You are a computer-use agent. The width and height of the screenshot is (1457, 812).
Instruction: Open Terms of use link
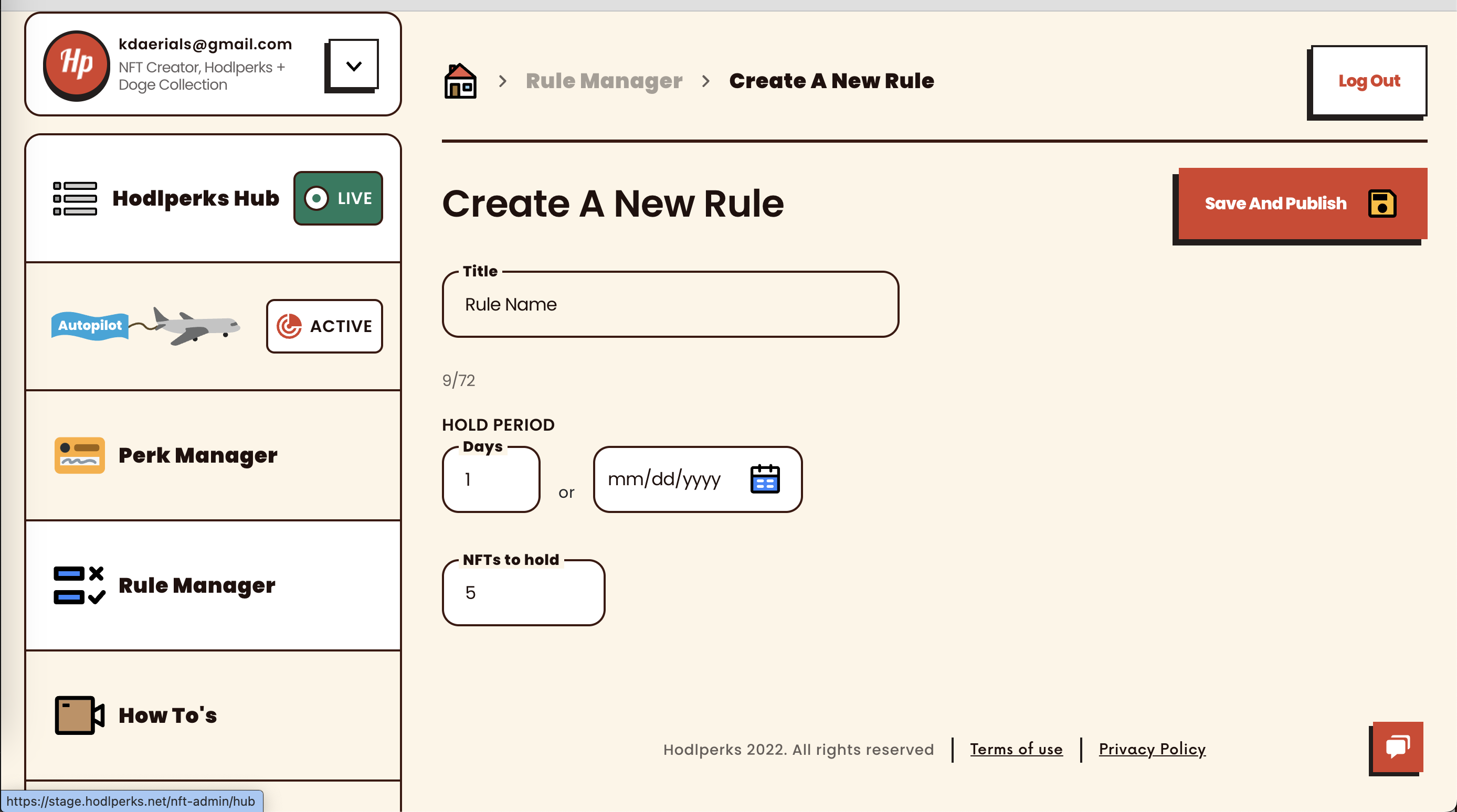point(1017,749)
